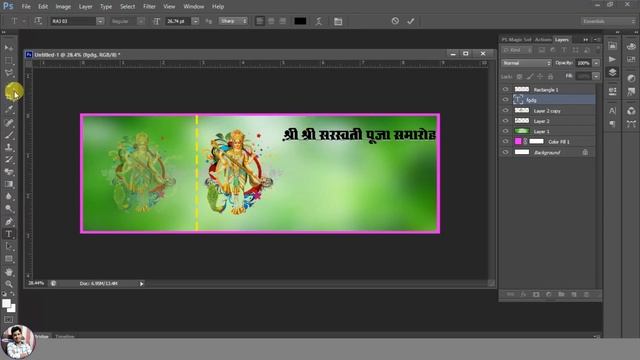
Task: Open Character panel from dock A icon
Action: [x=612, y=110]
